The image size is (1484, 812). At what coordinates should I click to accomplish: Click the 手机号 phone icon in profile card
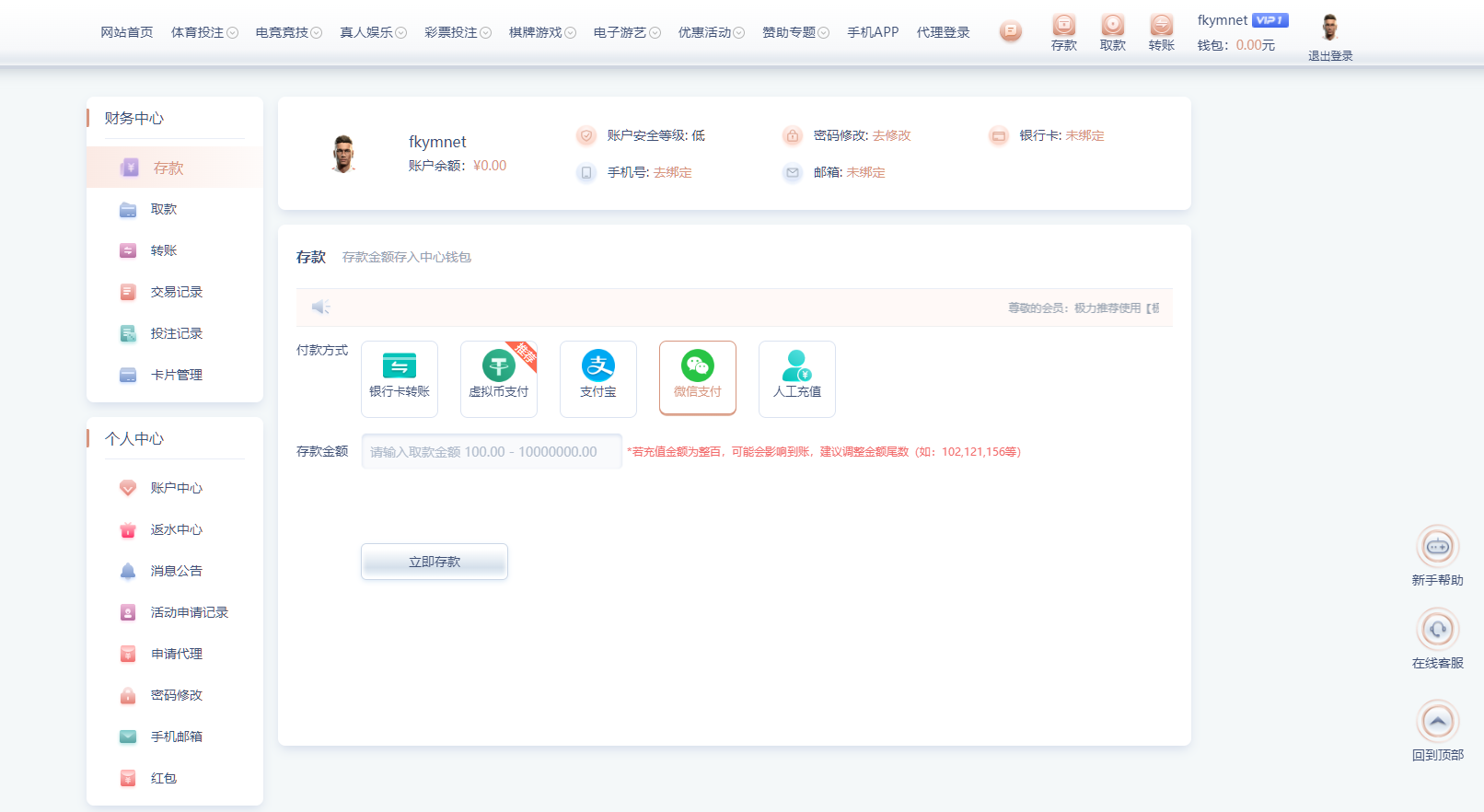tap(586, 172)
